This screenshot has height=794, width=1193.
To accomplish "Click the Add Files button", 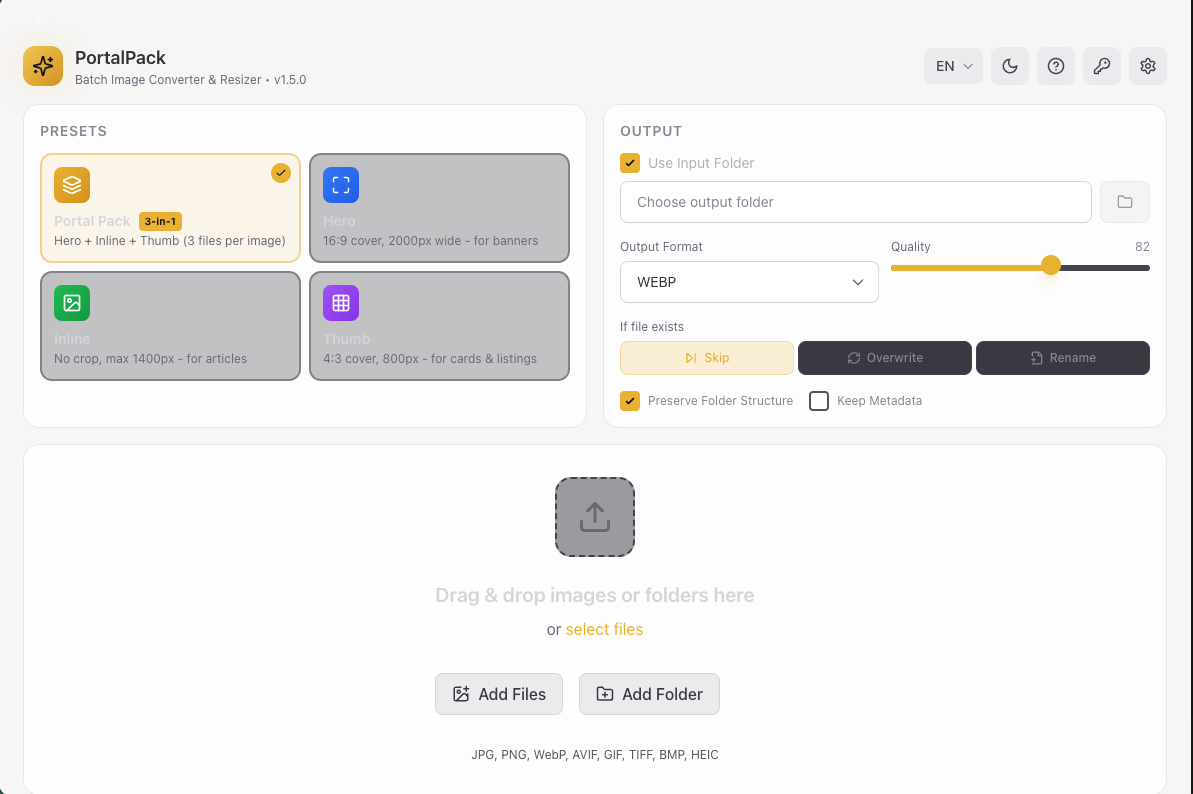I will (x=498, y=693).
